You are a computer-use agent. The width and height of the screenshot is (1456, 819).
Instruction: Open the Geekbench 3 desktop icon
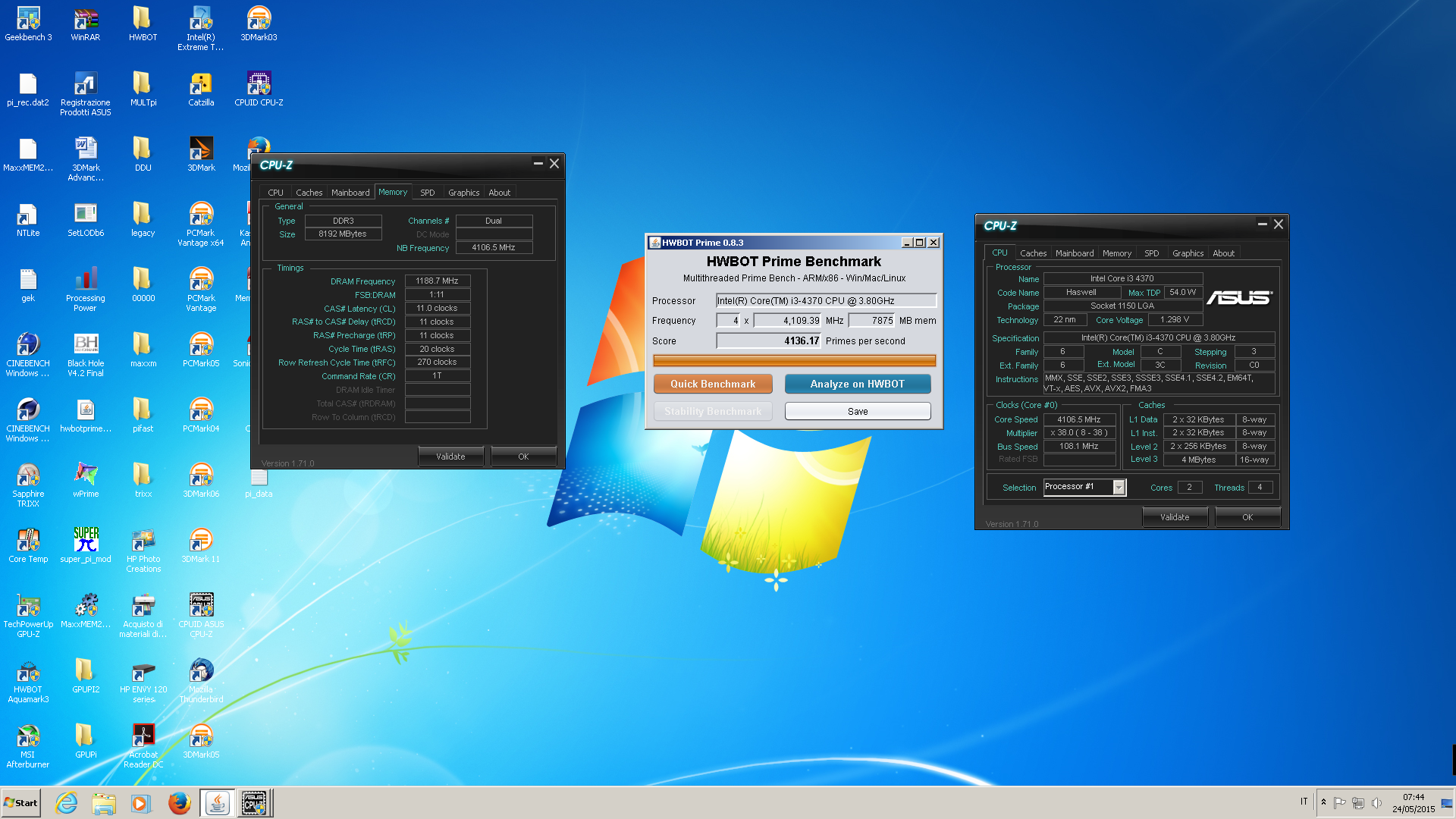coord(28,24)
